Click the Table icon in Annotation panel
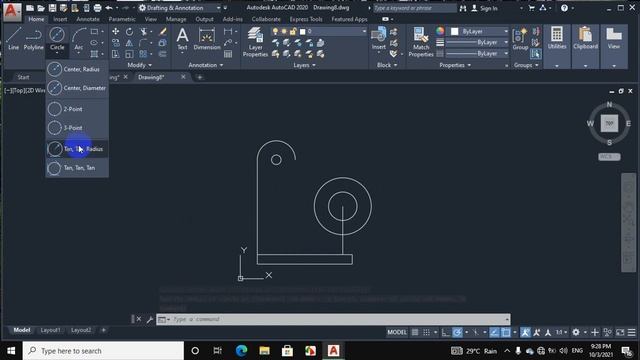 click(228, 54)
